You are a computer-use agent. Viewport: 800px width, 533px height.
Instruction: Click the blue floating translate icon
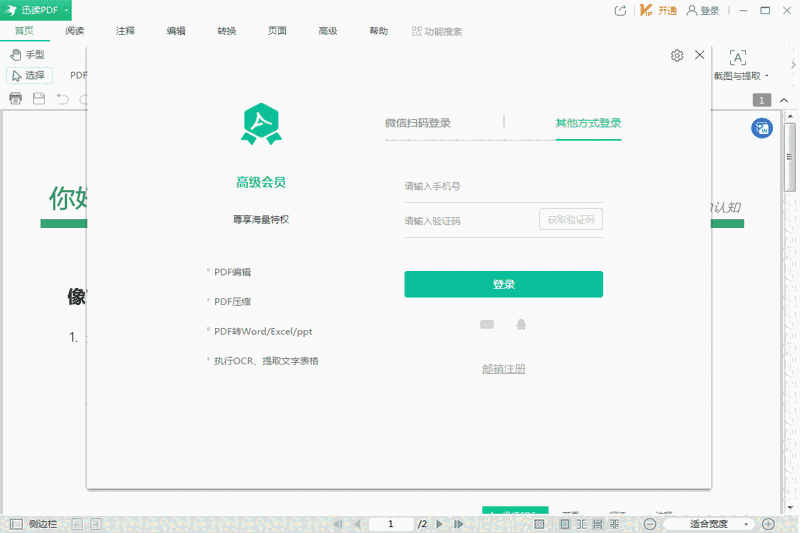(x=761, y=128)
